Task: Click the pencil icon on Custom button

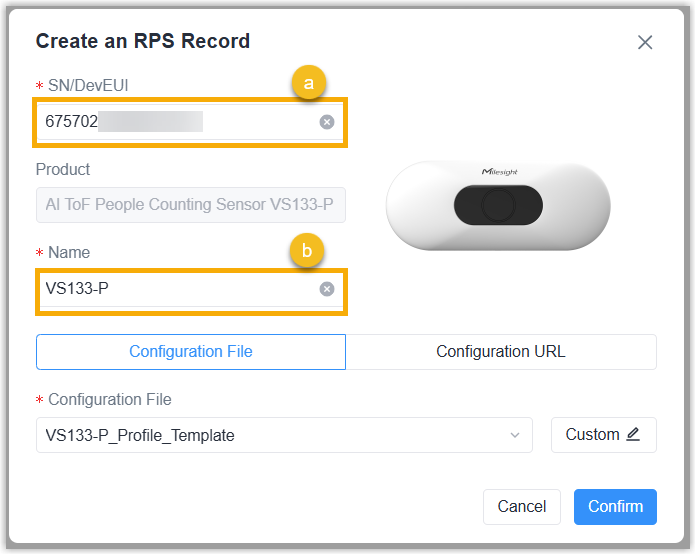Action: [633, 434]
